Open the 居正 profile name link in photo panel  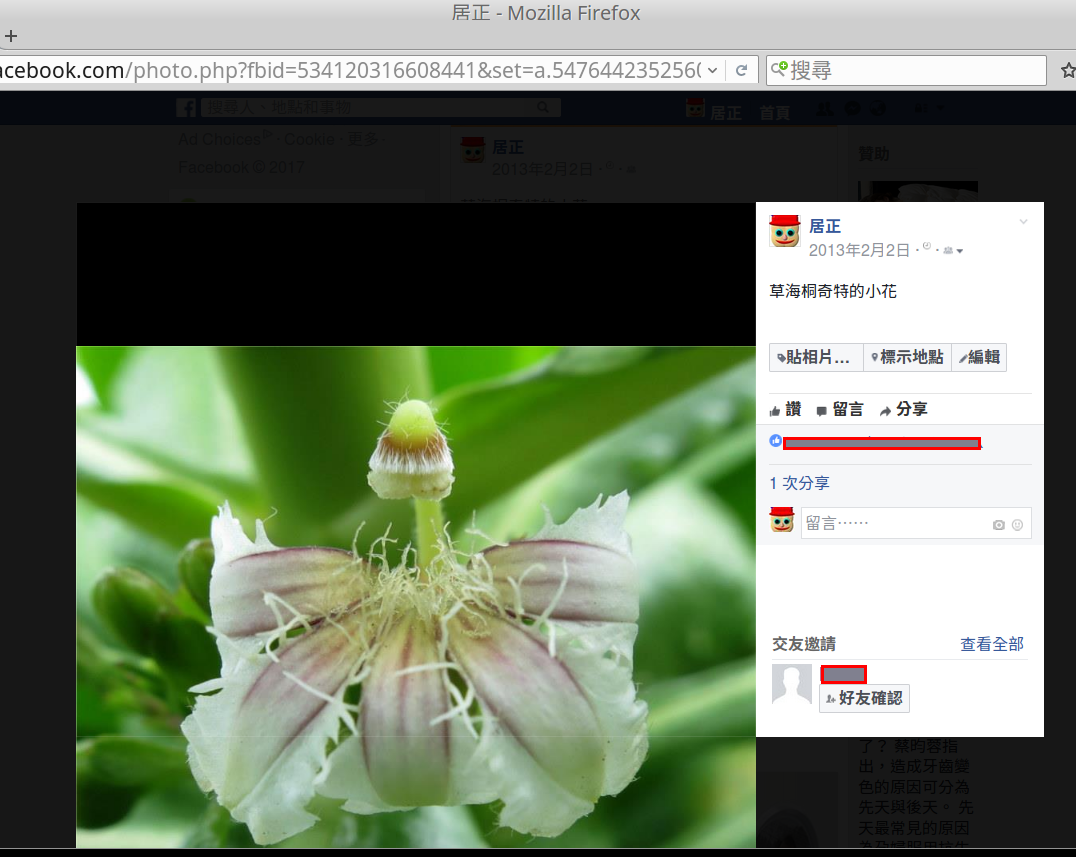pyautogui.click(x=824, y=226)
